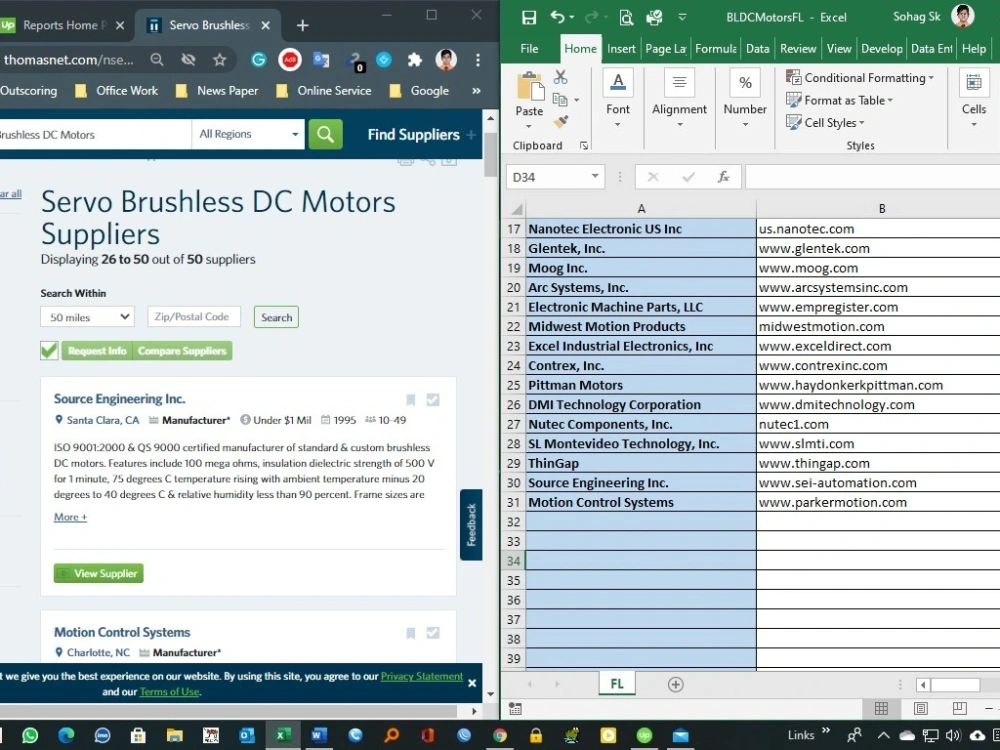The height and width of the screenshot is (750, 1000).
Task: Open Outlook from the taskbar
Action: (x=247, y=735)
